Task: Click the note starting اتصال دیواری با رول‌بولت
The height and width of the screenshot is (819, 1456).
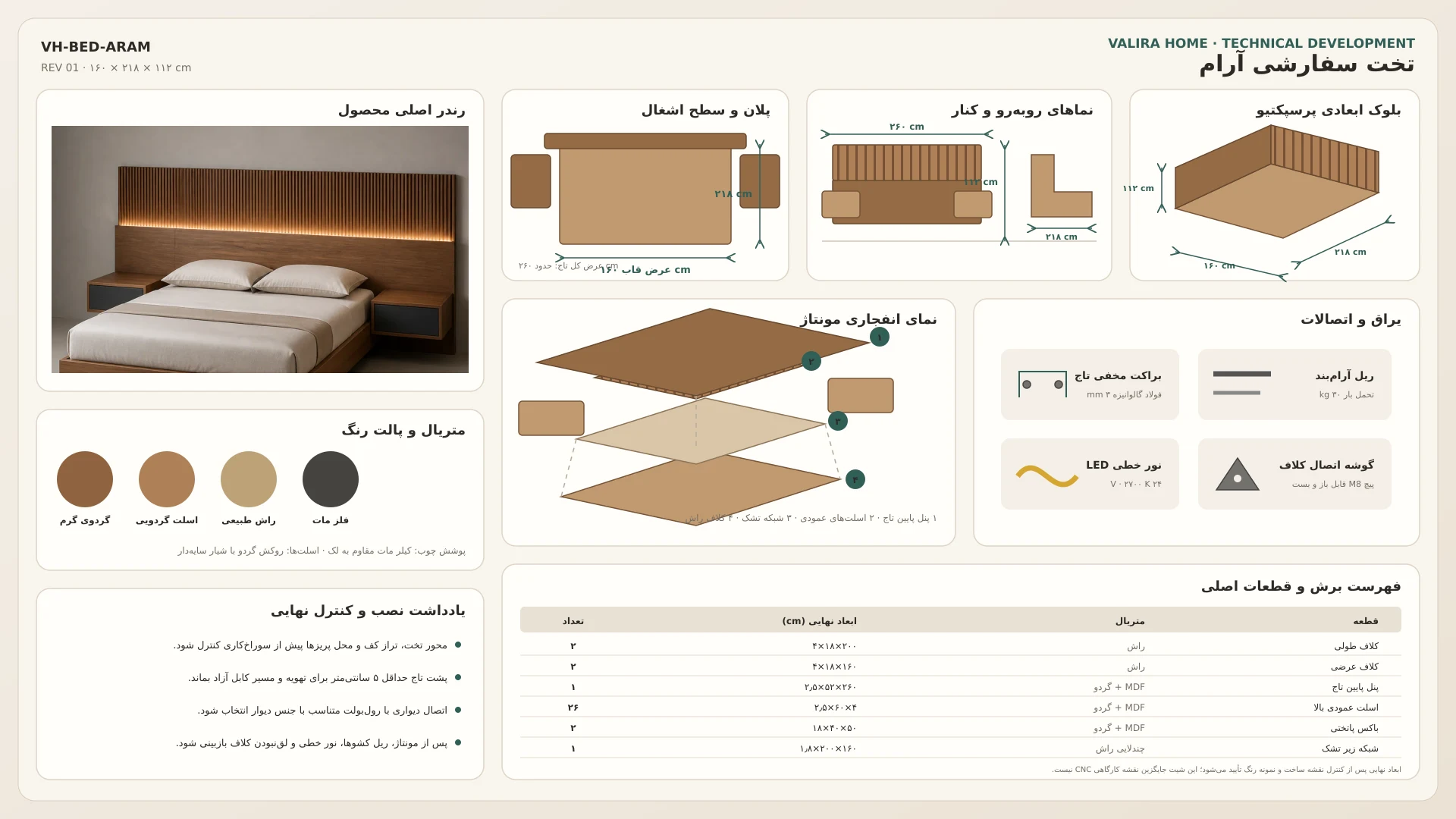Action: point(322,711)
